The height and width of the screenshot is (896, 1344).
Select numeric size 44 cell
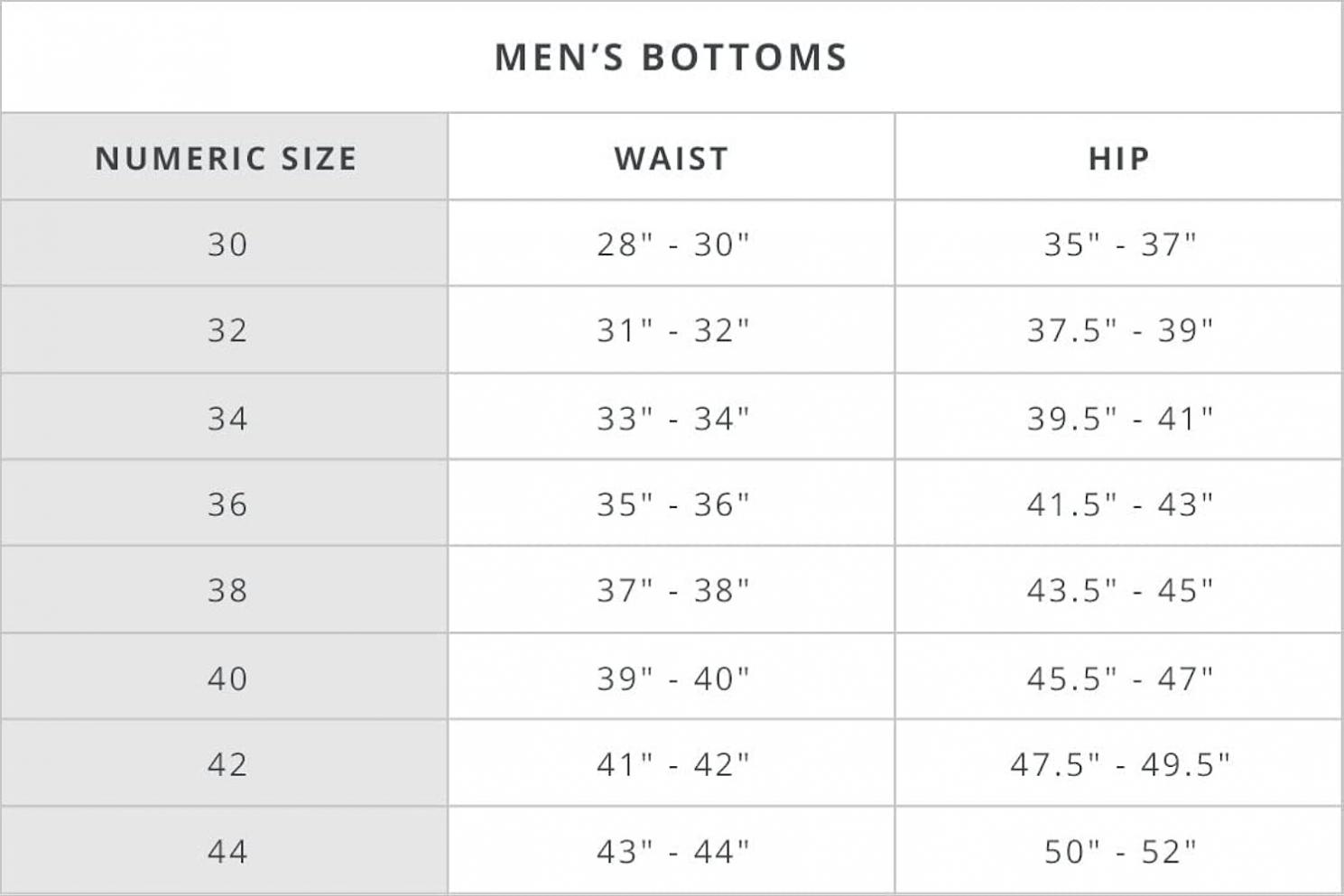227,851
